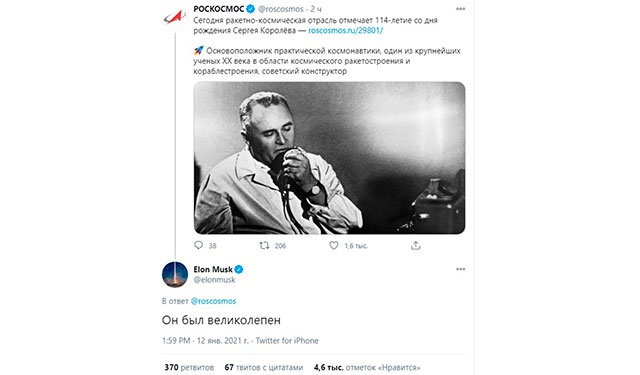
Task: Click blue verified badge next to РОСКОСМОС
Action: click(250, 9)
